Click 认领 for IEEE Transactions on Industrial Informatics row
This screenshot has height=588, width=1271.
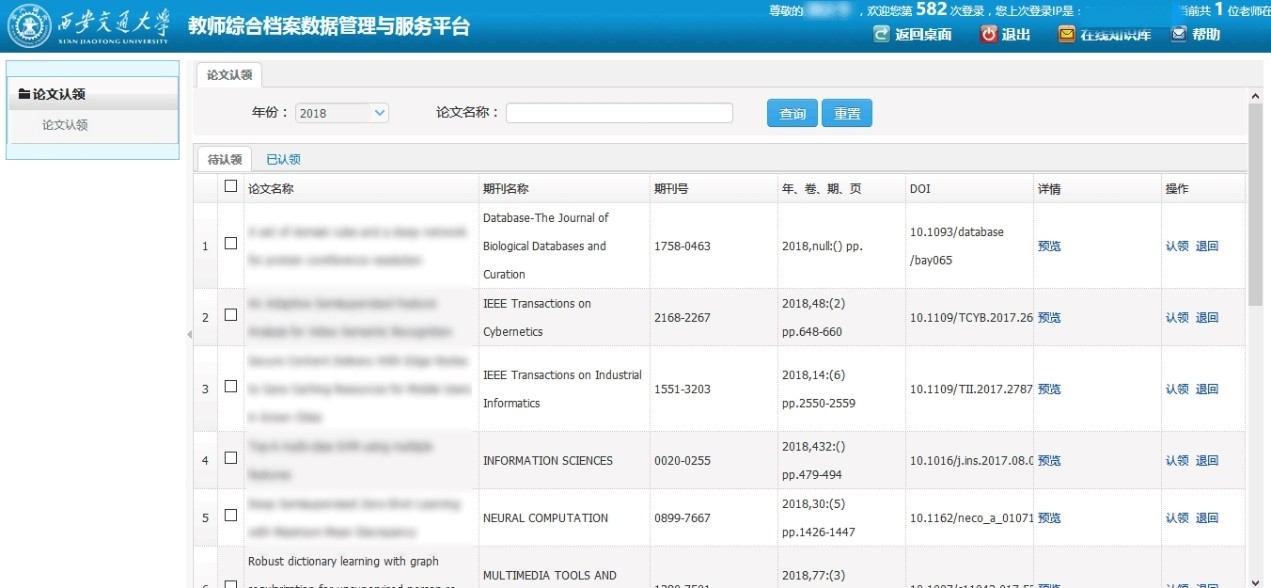(x=1177, y=389)
